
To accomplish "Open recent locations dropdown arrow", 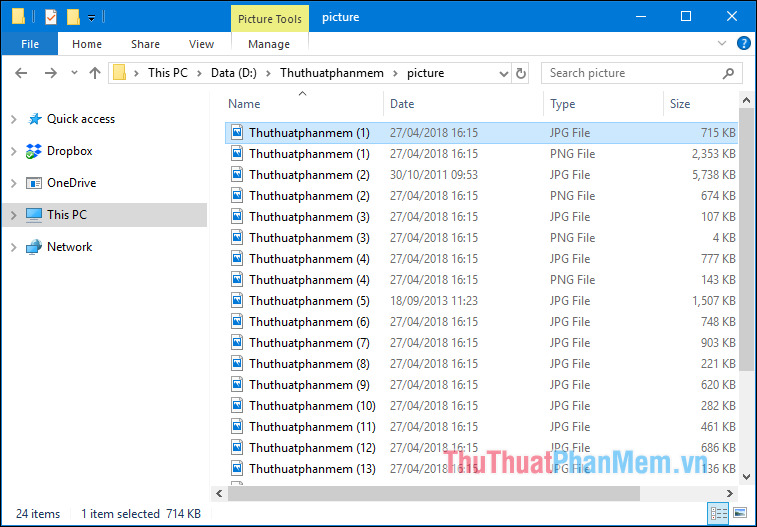I will coord(74,73).
